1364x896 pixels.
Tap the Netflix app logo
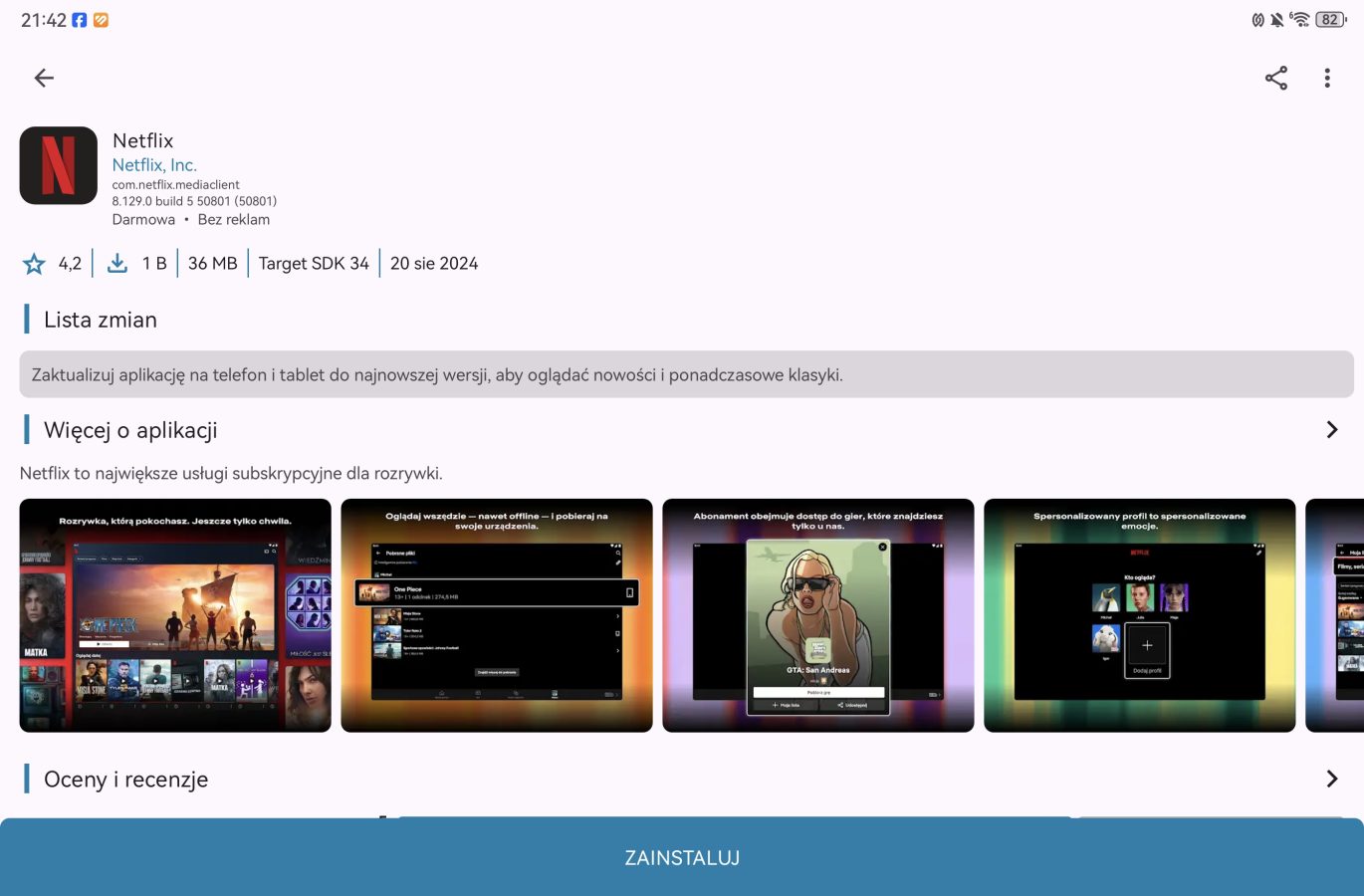coord(59,165)
